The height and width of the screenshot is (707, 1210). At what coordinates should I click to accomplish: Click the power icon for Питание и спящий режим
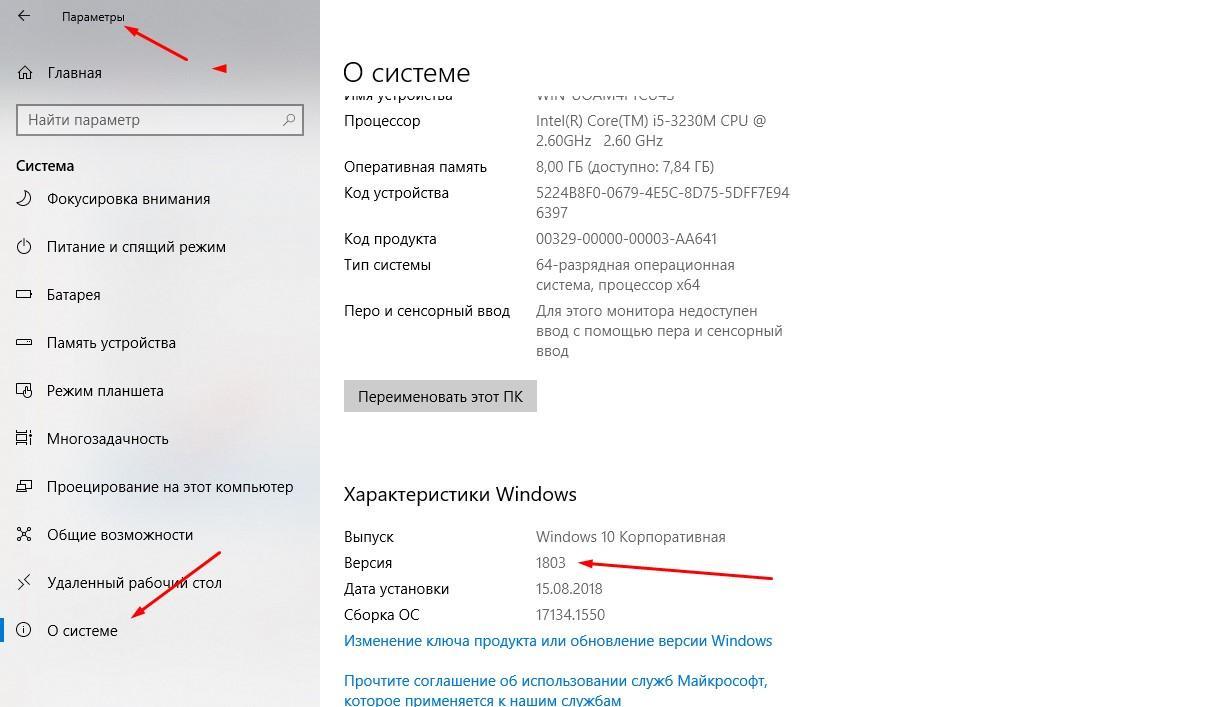click(x=25, y=246)
